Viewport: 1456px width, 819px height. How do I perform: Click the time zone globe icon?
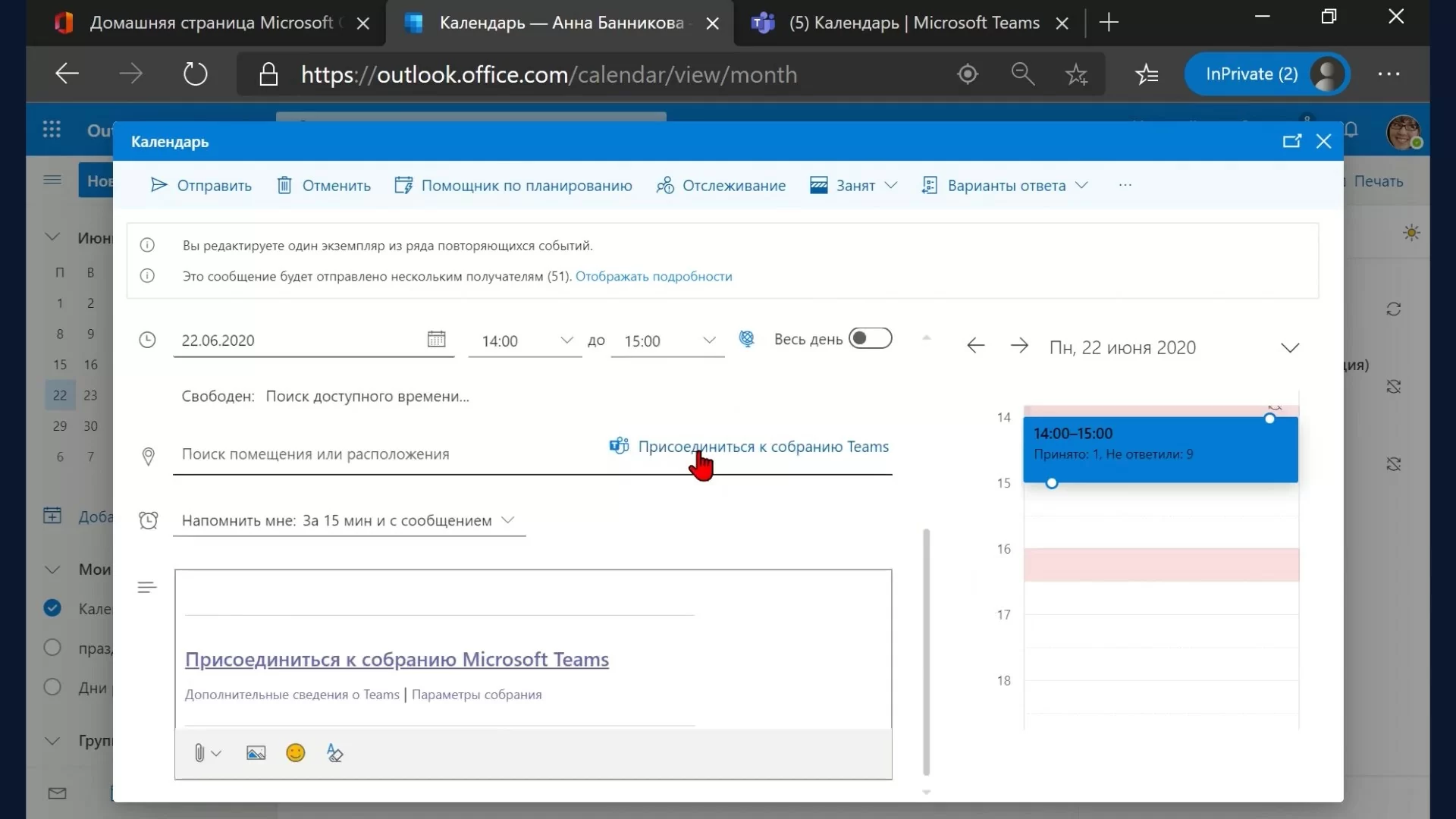click(747, 339)
